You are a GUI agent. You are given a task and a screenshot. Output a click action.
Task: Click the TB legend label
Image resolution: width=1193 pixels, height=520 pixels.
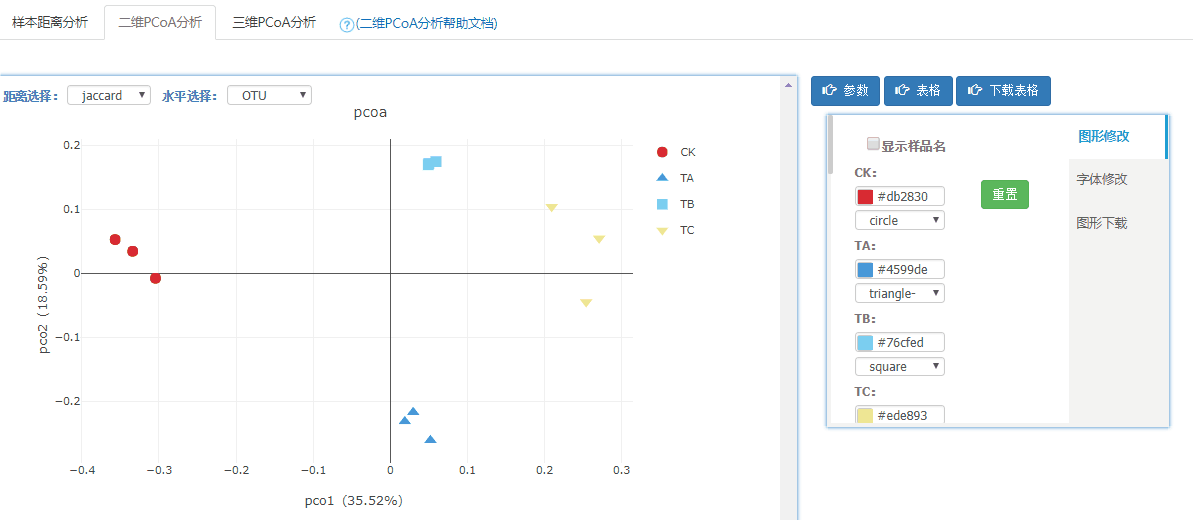pos(687,204)
